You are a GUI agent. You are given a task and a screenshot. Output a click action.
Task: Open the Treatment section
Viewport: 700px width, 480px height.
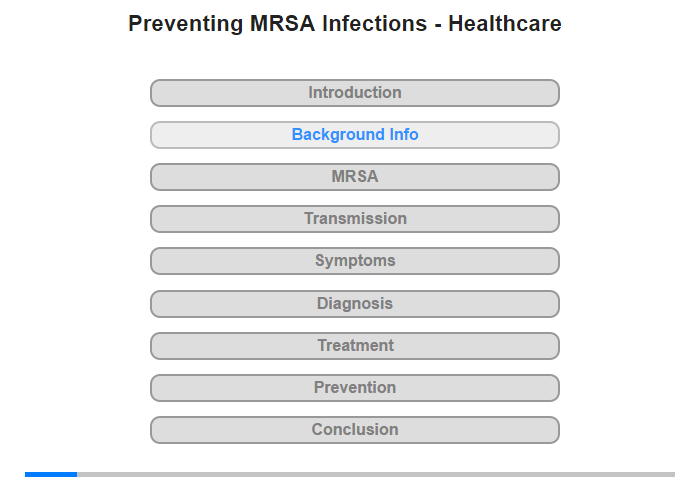(354, 346)
